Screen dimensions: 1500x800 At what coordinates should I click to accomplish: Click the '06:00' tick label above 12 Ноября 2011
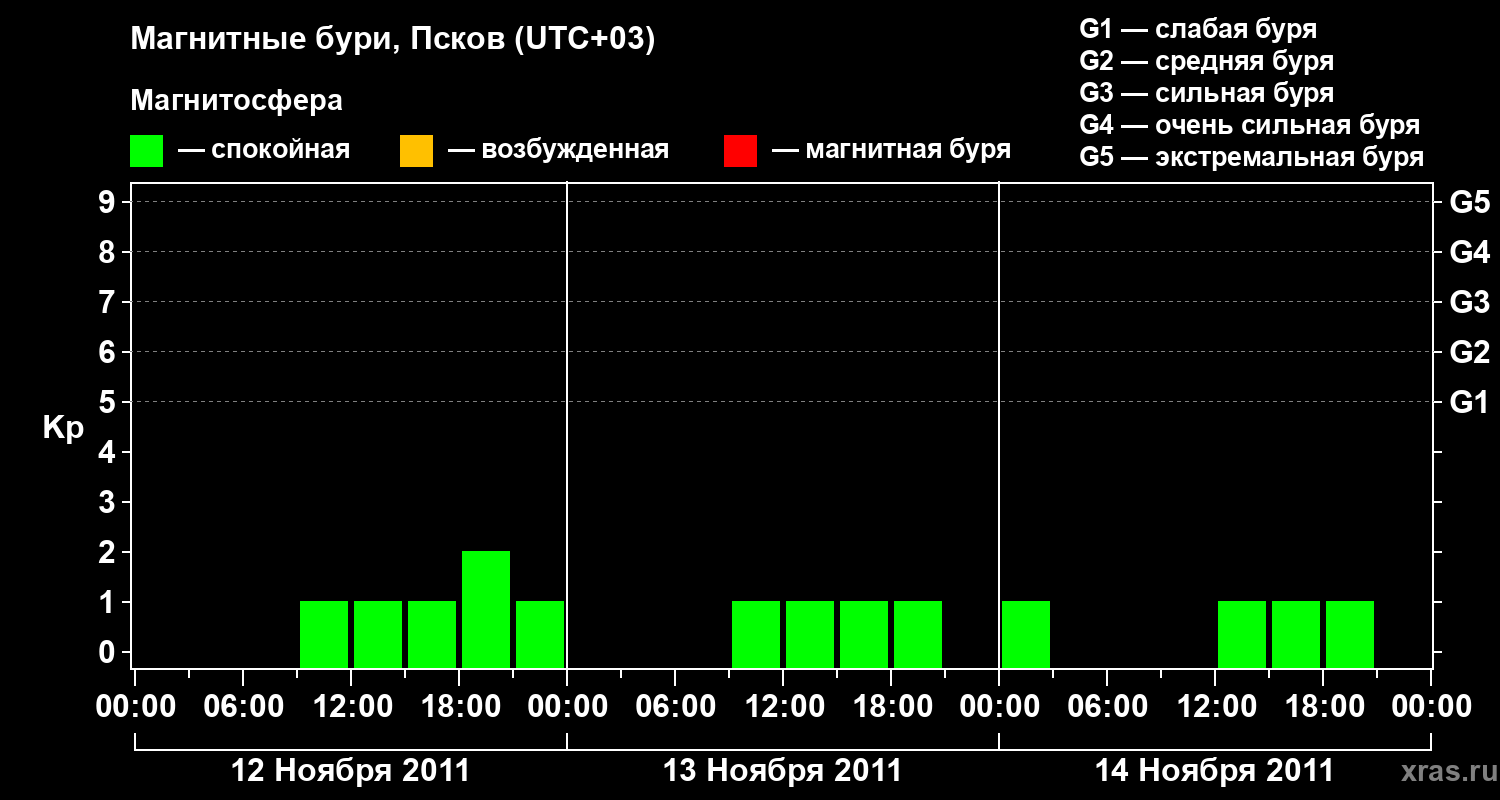click(243, 707)
